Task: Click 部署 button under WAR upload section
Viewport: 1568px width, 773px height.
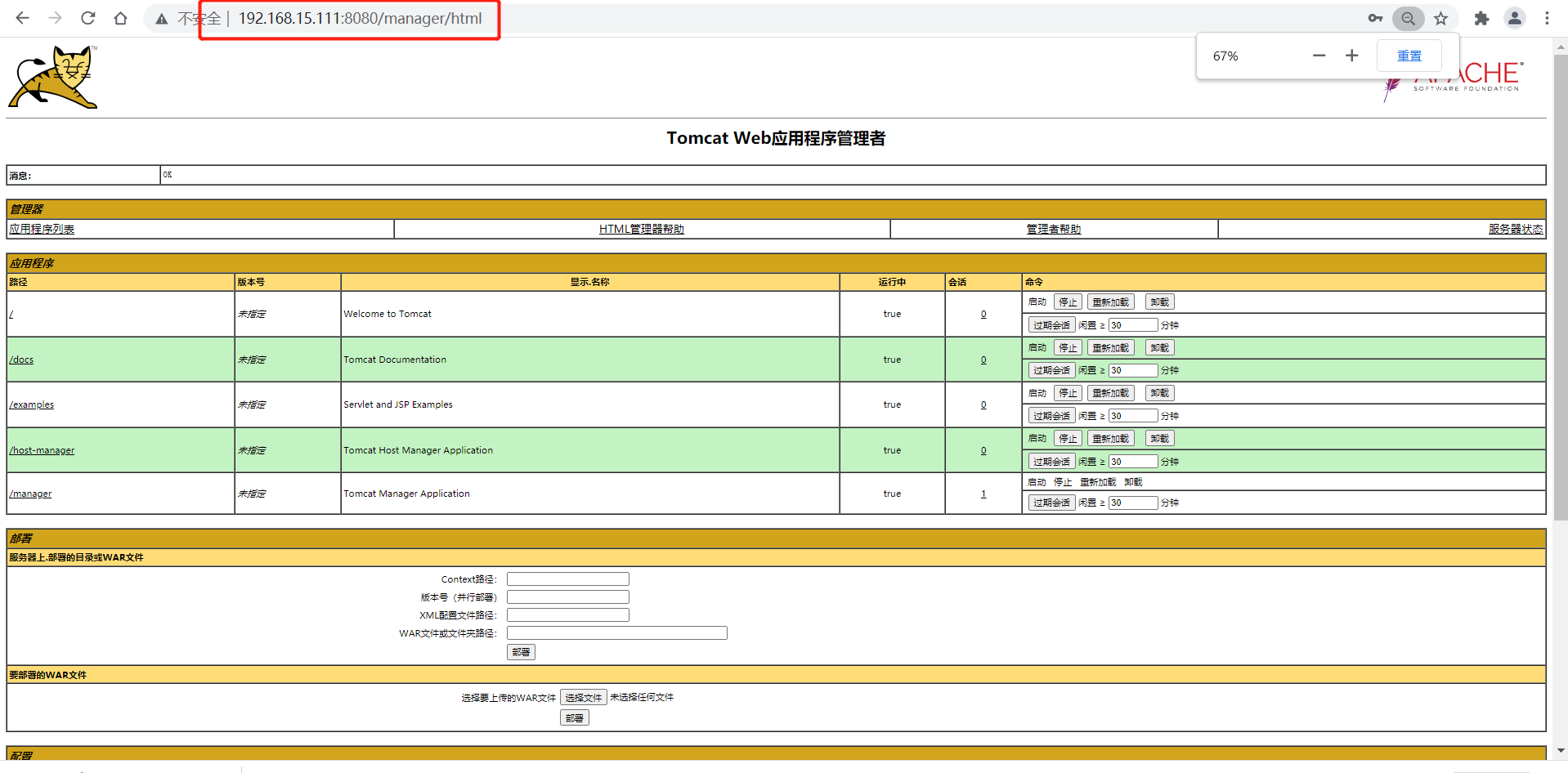Action: coord(575,718)
